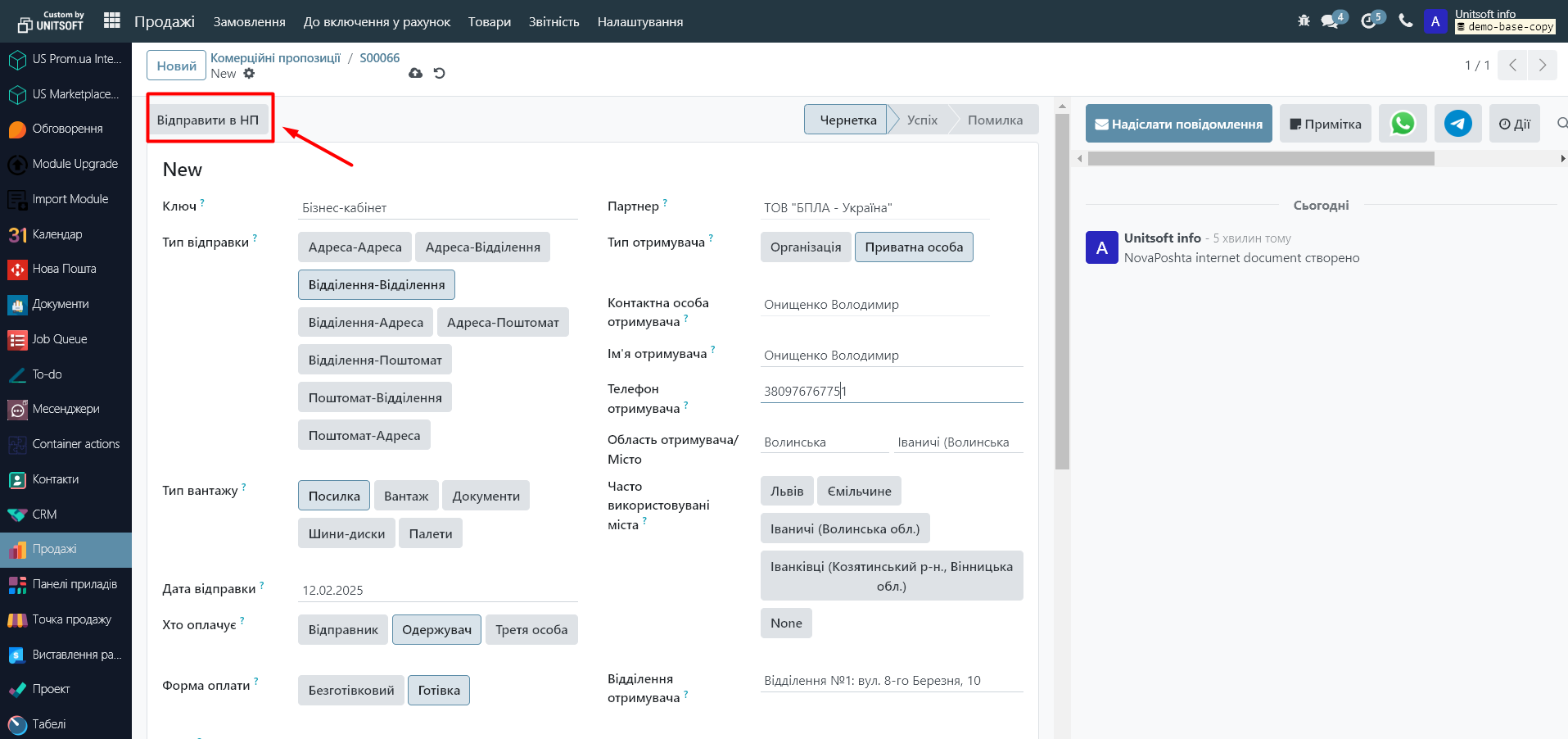Screen dimensions: 1568x739
Task: Select Адреса-Адреса shipment type
Action: pos(355,247)
